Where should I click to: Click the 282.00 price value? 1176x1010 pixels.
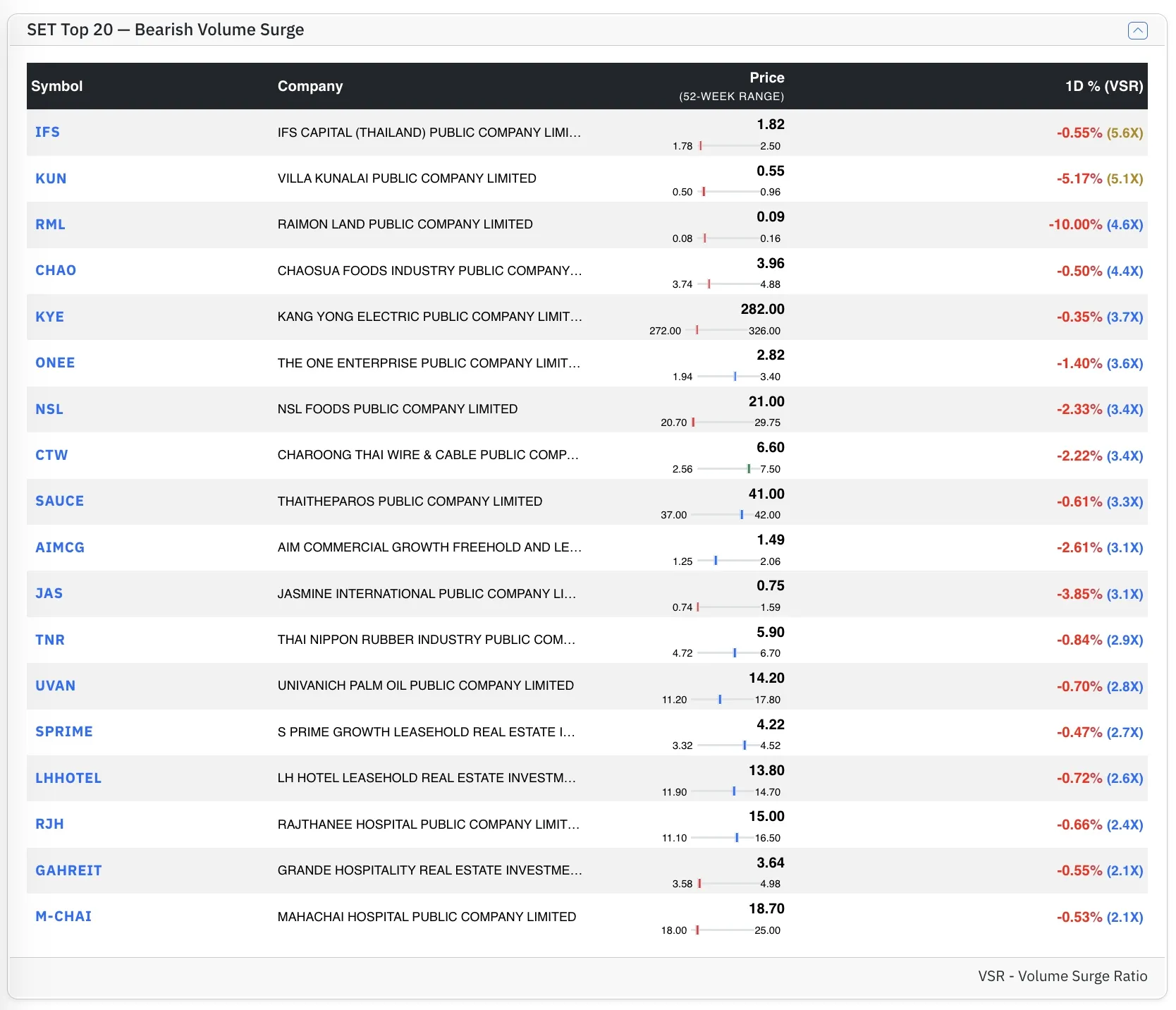[x=762, y=309]
